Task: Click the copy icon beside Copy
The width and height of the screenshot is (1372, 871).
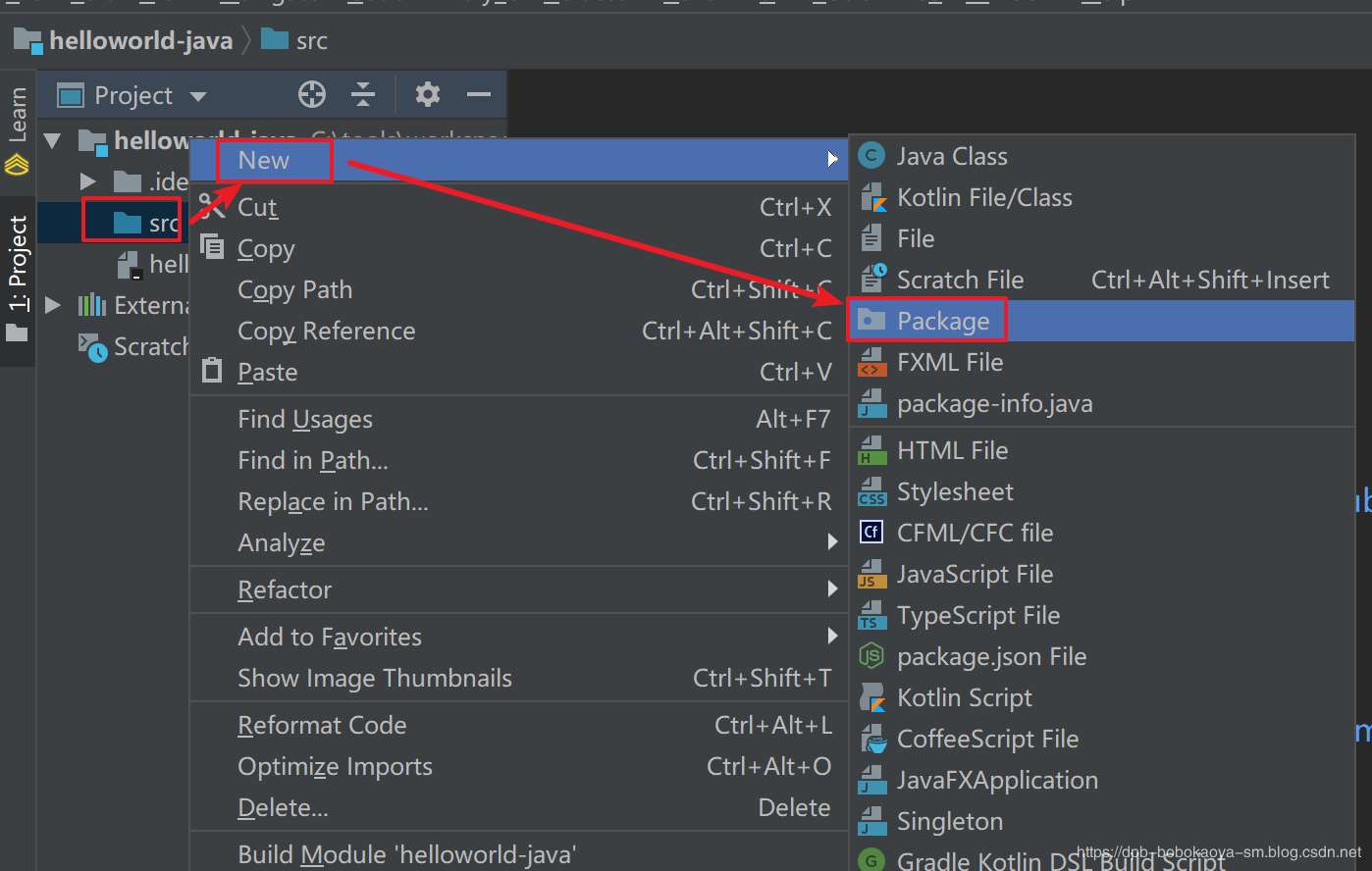Action: tap(212, 246)
